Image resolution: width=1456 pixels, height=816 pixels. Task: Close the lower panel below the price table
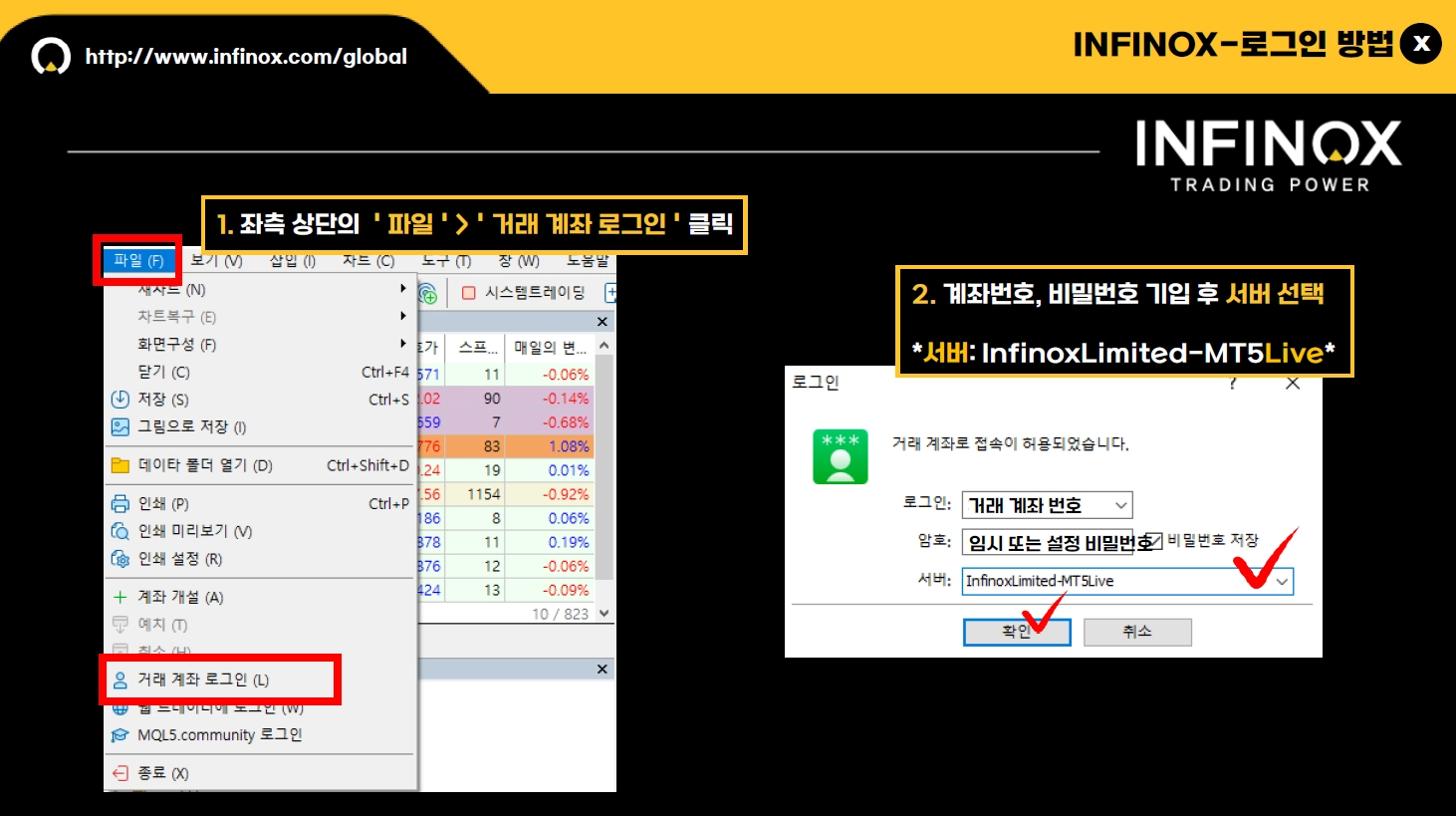click(x=602, y=670)
